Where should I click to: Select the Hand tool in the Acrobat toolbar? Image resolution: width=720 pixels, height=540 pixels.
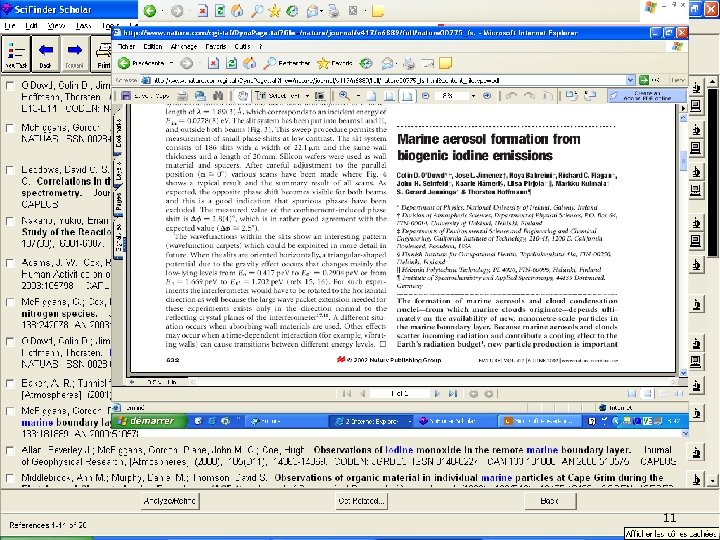(243, 96)
